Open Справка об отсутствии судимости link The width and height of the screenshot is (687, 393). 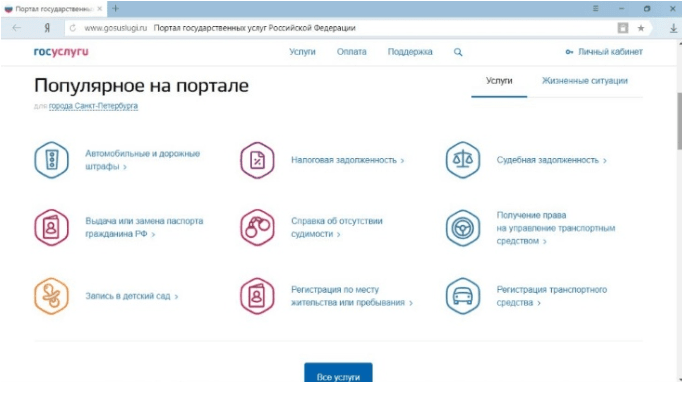tap(336, 227)
